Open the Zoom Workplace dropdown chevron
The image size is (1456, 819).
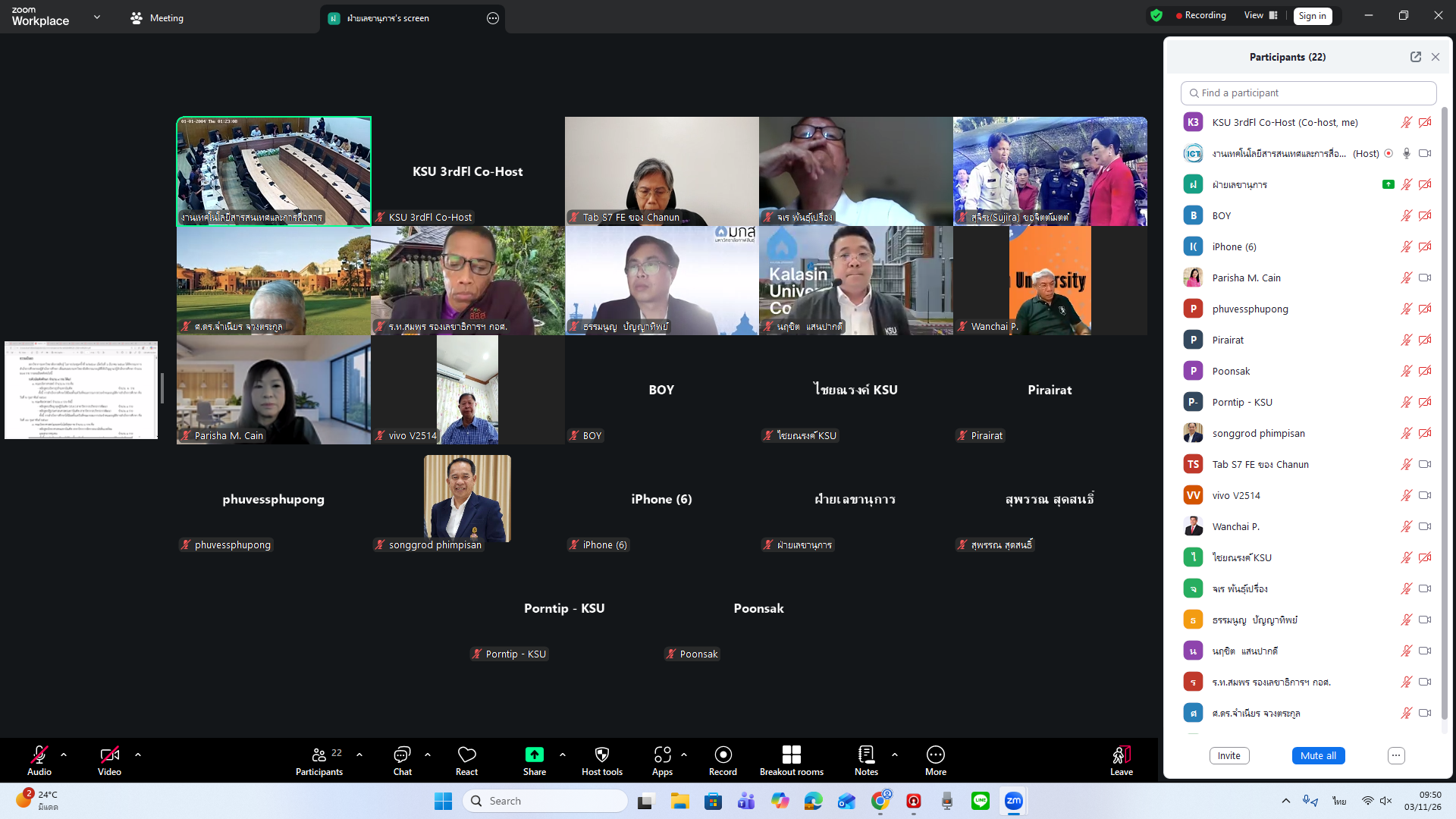tap(96, 17)
